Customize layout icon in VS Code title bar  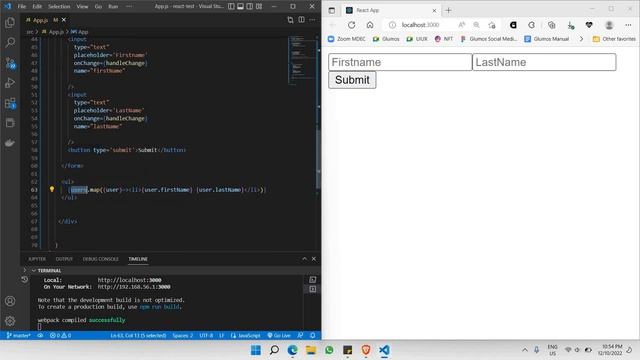point(259,7)
